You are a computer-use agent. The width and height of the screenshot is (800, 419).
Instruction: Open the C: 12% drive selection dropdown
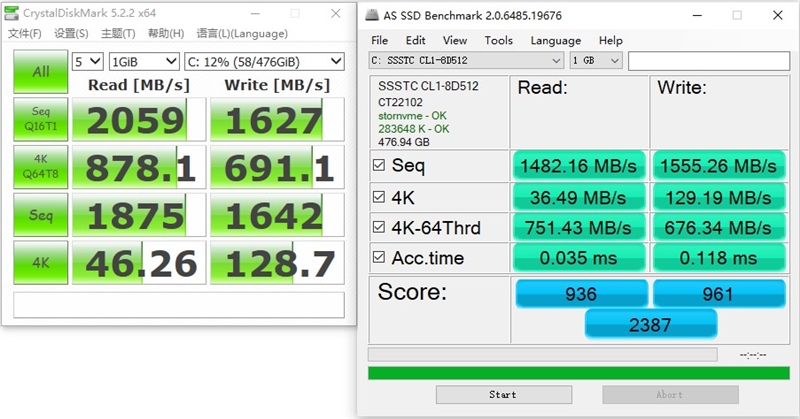[x=264, y=62]
